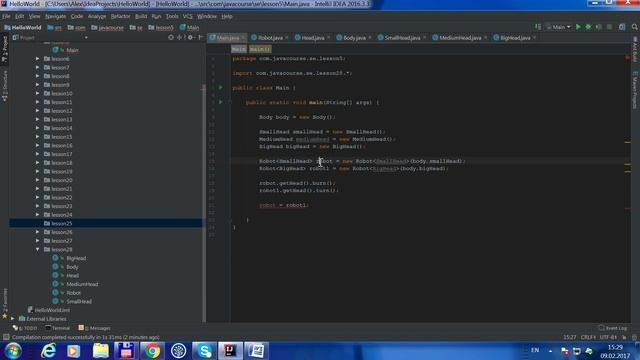Click lesson5 breadcrumb in navigation bar
The width and height of the screenshot is (640, 360).
click(x=161, y=27)
